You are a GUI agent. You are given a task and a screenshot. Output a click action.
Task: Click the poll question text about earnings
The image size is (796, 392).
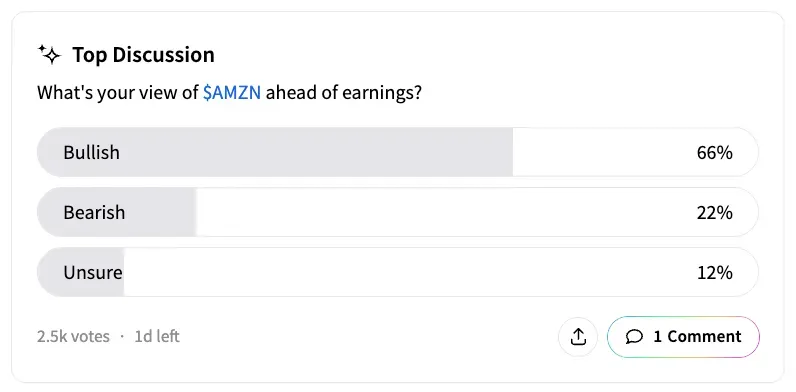tap(229, 93)
